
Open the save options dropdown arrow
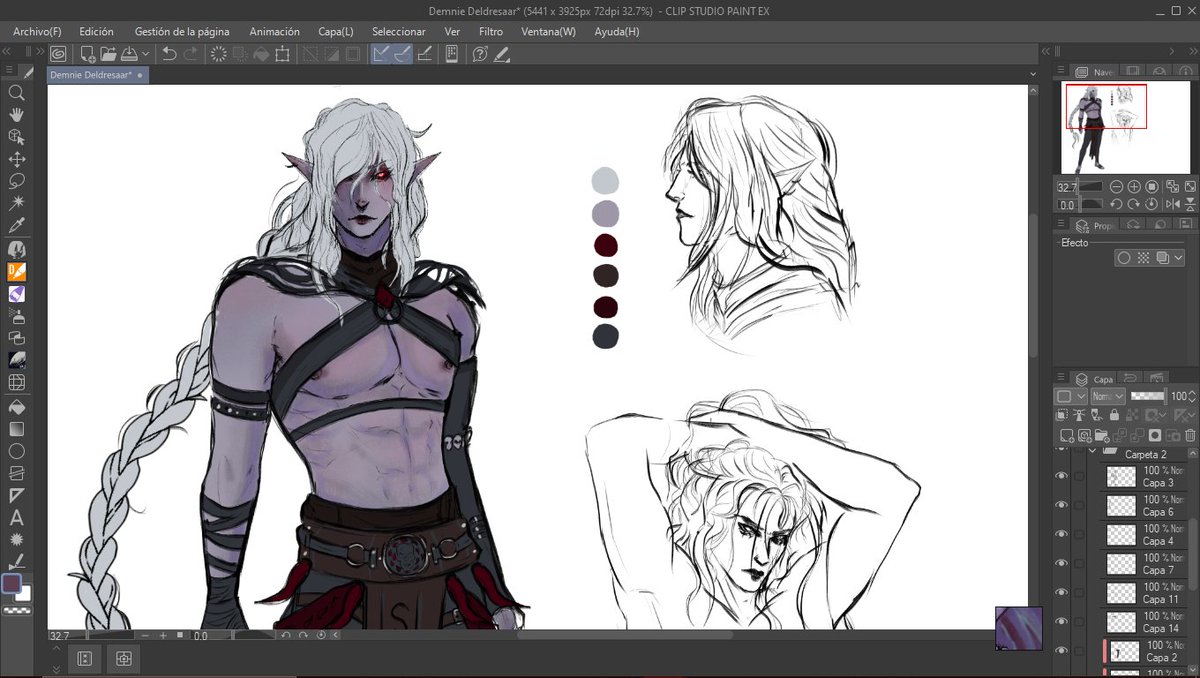point(146,54)
